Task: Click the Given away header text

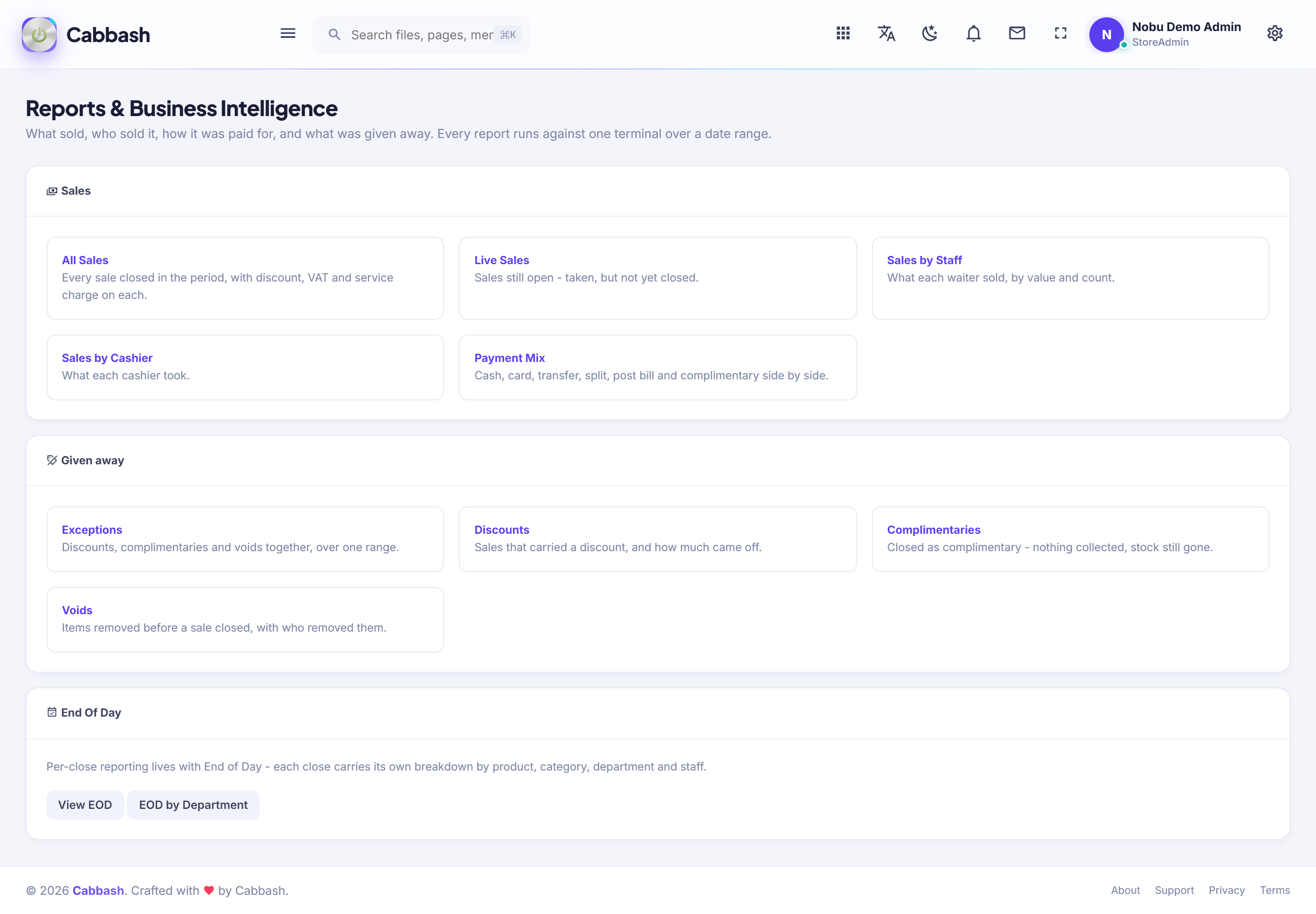Action: point(92,461)
